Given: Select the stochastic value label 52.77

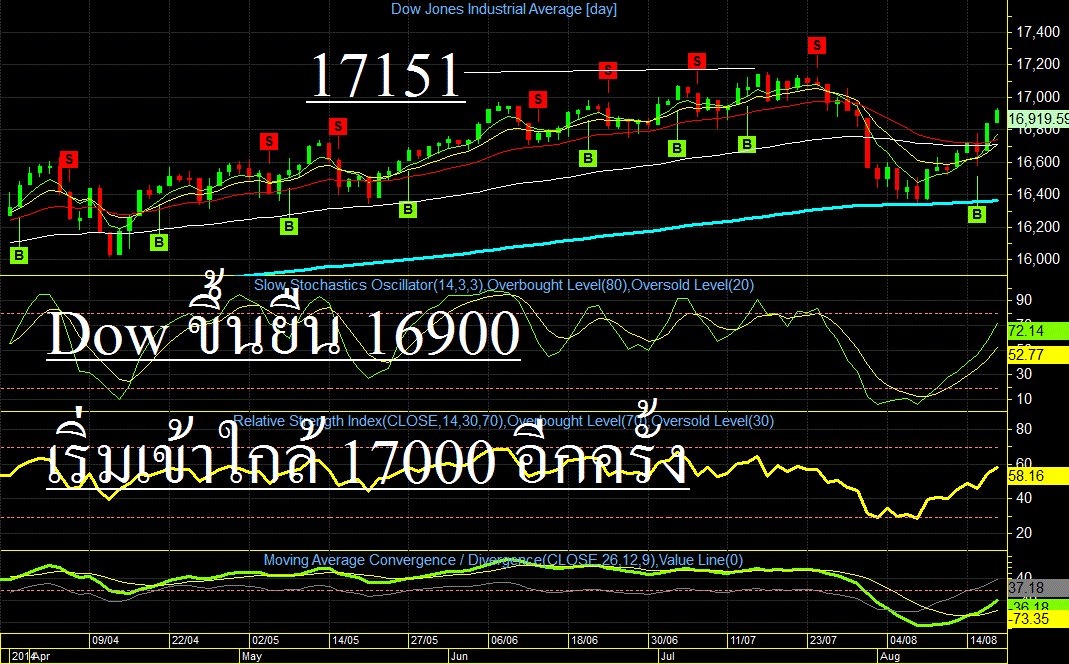Looking at the screenshot, I should pyautogui.click(x=1038, y=354).
